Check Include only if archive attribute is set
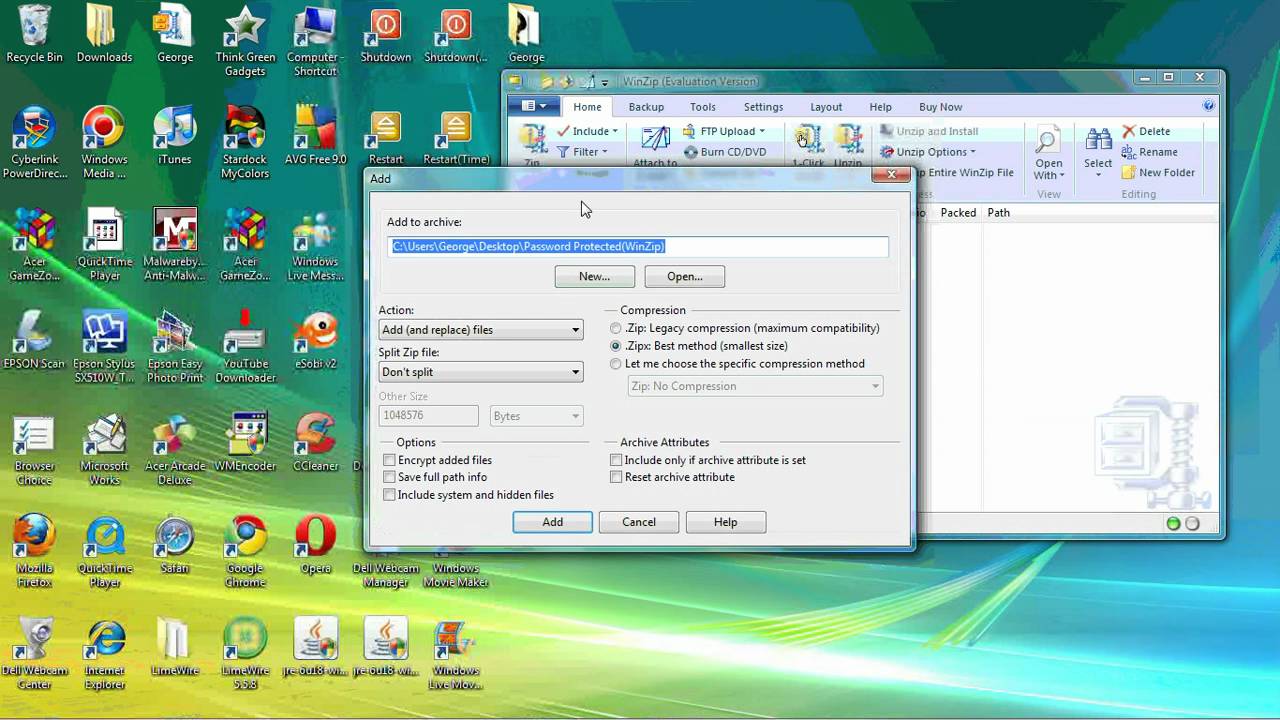Image resolution: width=1280 pixels, height=720 pixels. tap(616, 460)
